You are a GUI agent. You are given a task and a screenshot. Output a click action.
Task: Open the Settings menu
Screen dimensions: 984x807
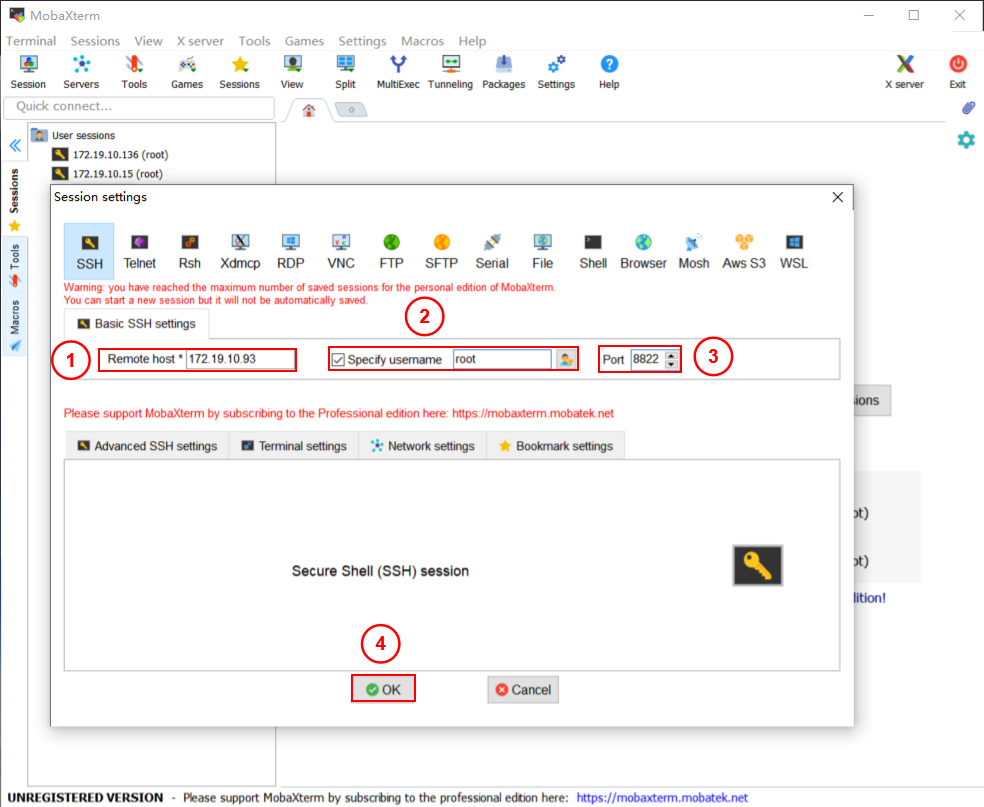click(362, 41)
